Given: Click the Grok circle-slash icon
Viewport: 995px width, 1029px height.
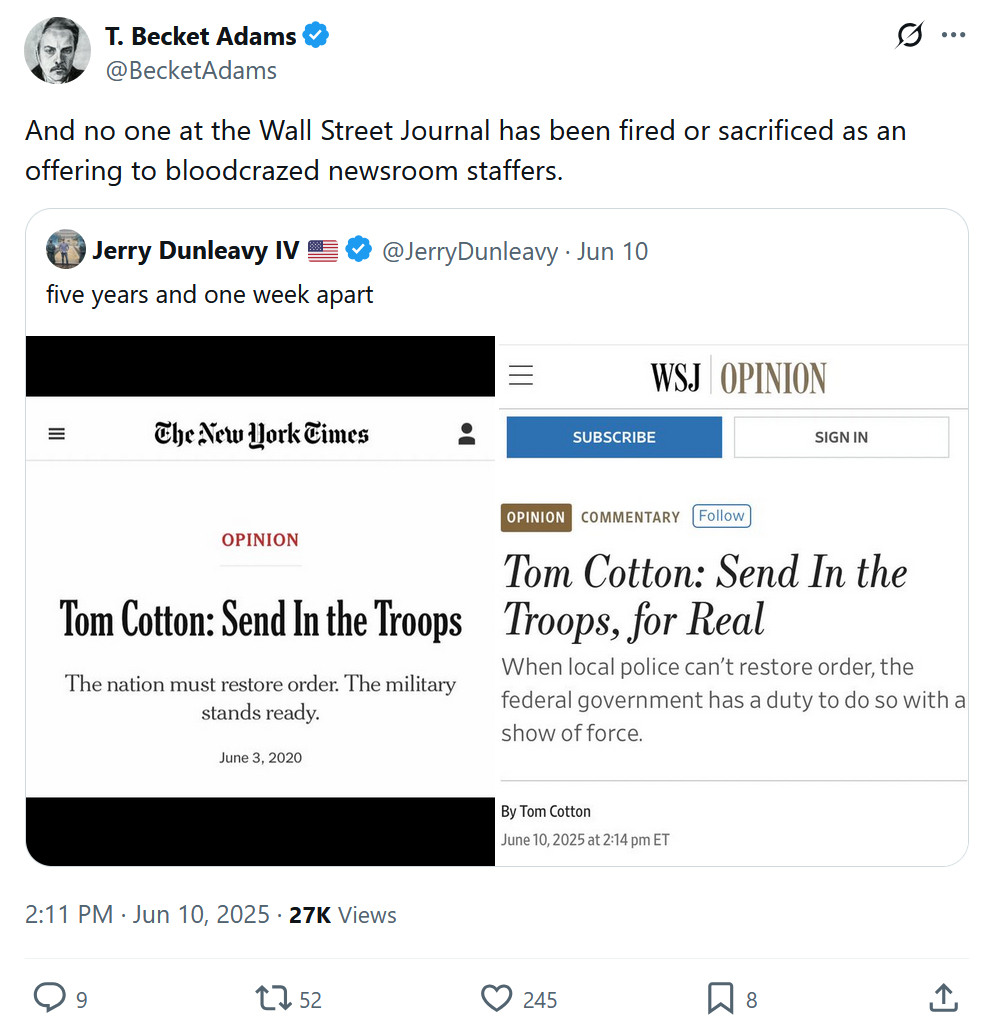Looking at the screenshot, I should pyautogui.click(x=909, y=36).
